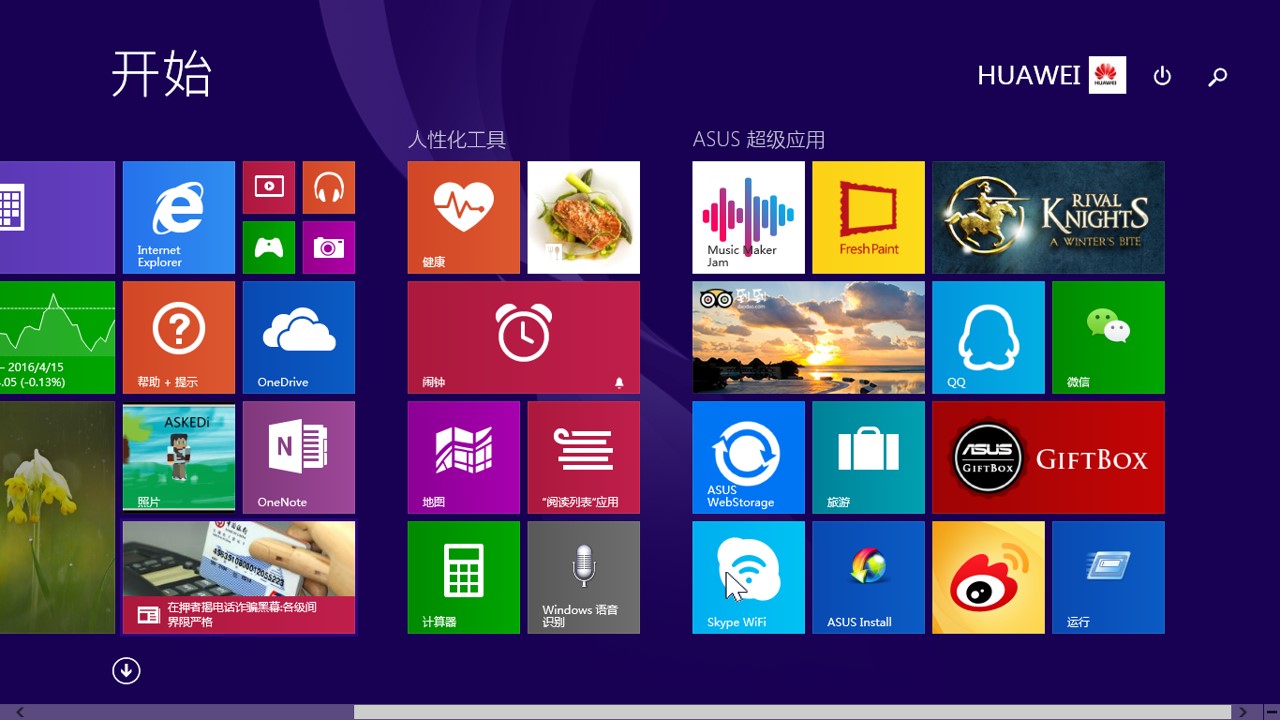Open the TripAdvisor sunset tile
The height and width of the screenshot is (720, 1280).
tap(809, 337)
